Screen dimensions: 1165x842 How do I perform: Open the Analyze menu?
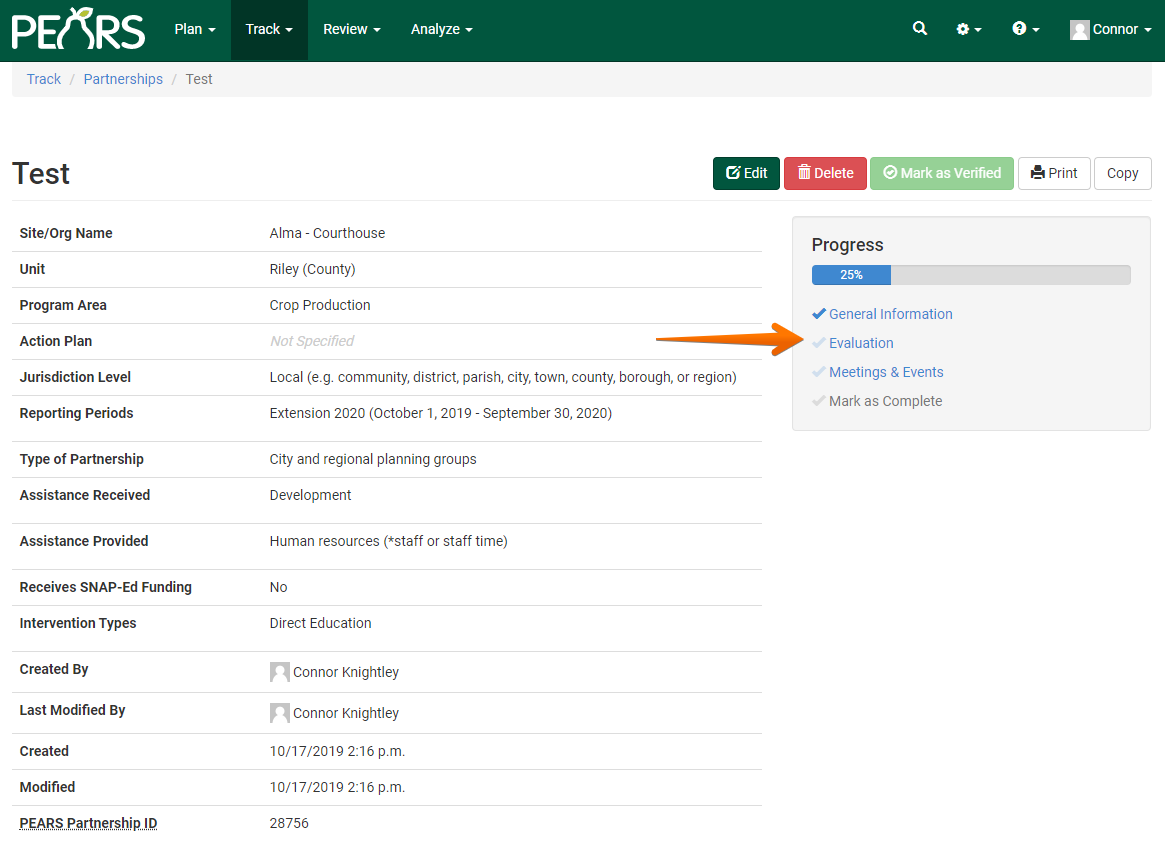(441, 29)
